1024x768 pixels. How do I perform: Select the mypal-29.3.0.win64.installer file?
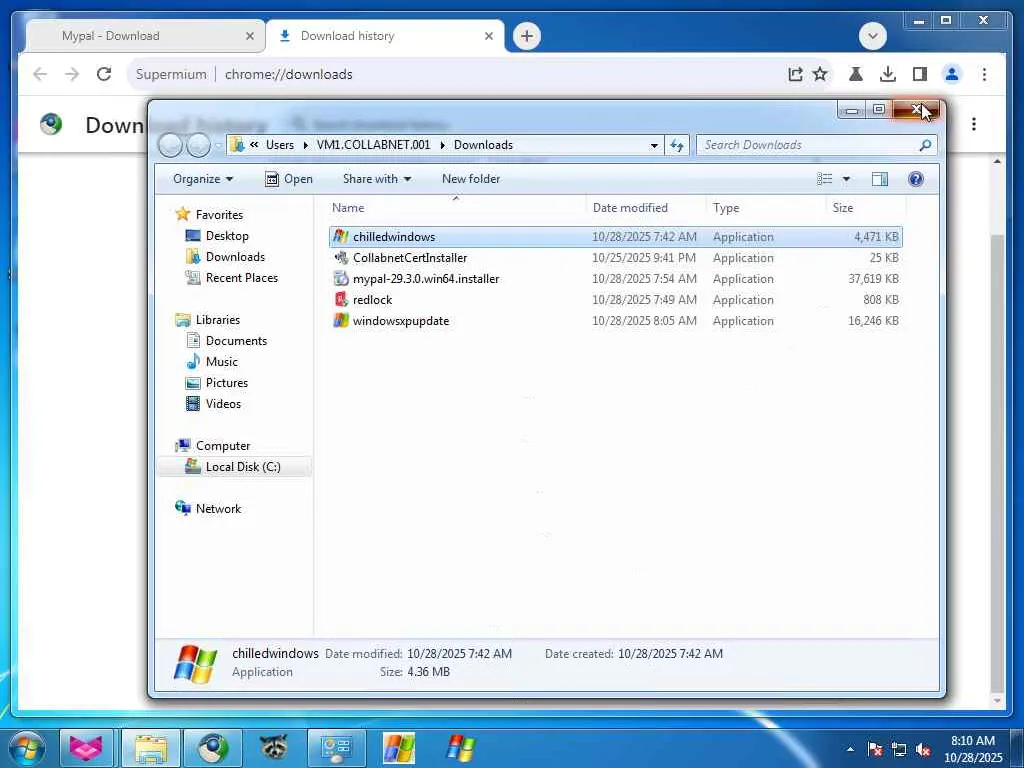616,278
